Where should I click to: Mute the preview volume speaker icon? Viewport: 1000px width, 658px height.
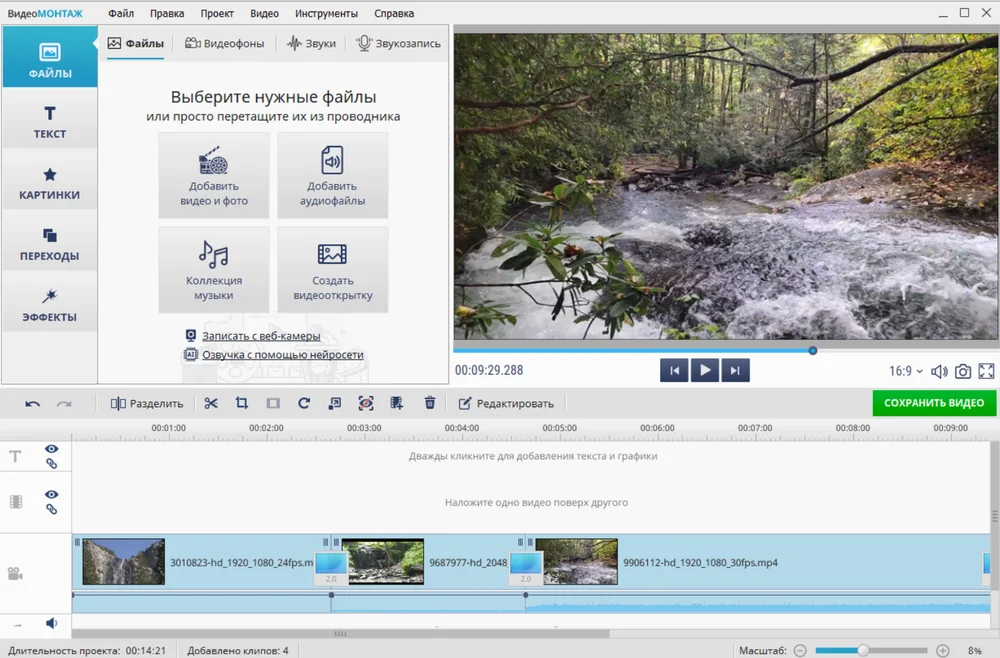(x=939, y=371)
